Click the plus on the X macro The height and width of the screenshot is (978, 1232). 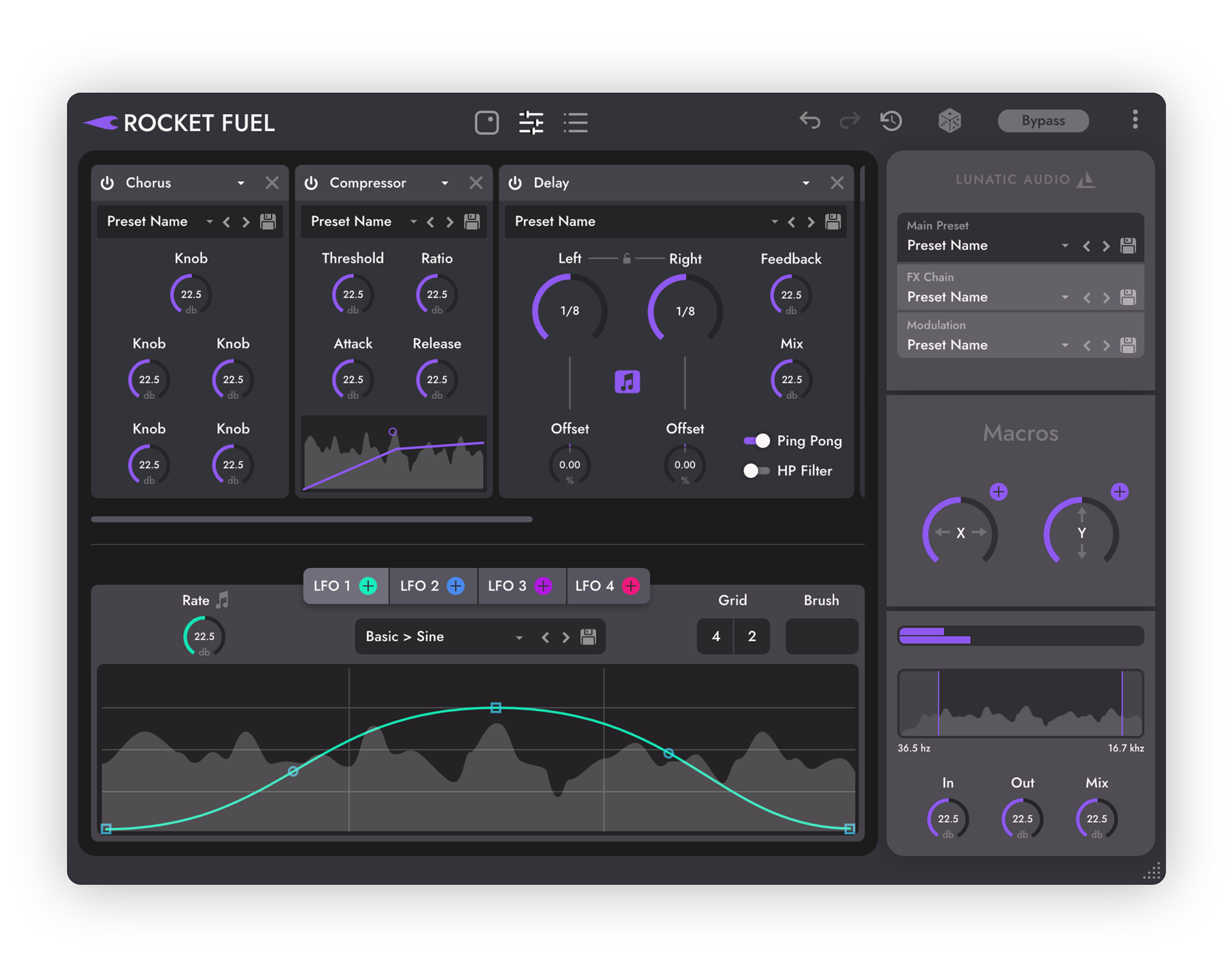click(x=998, y=492)
